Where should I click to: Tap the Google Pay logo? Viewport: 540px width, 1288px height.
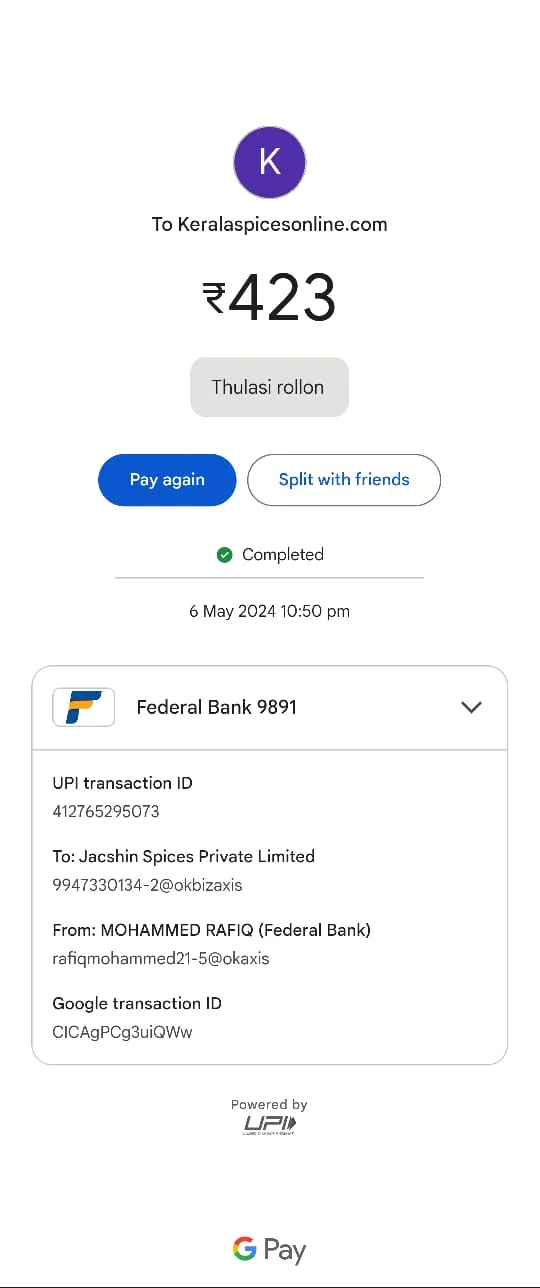point(270,1250)
